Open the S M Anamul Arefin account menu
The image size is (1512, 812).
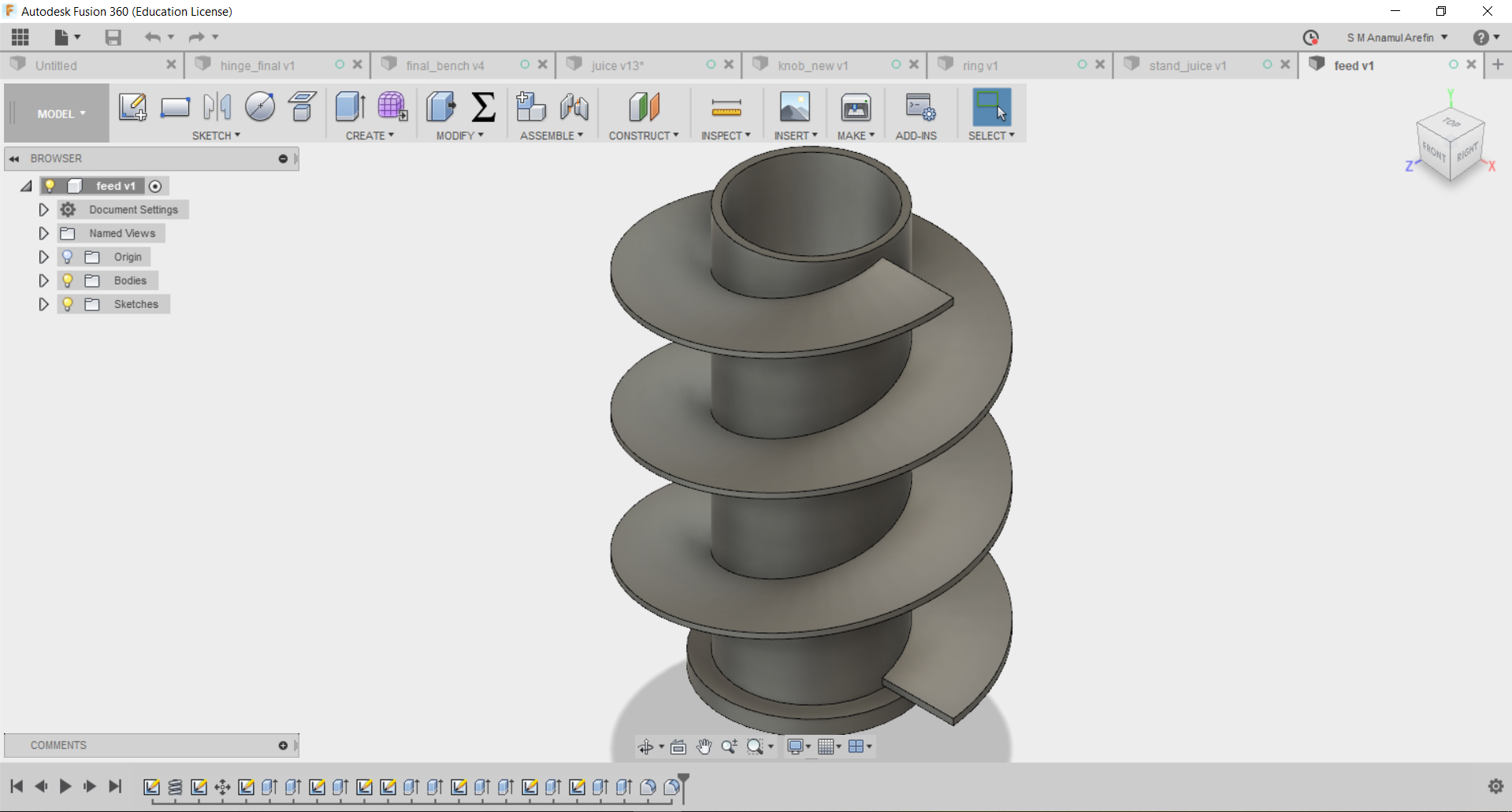coord(1396,37)
